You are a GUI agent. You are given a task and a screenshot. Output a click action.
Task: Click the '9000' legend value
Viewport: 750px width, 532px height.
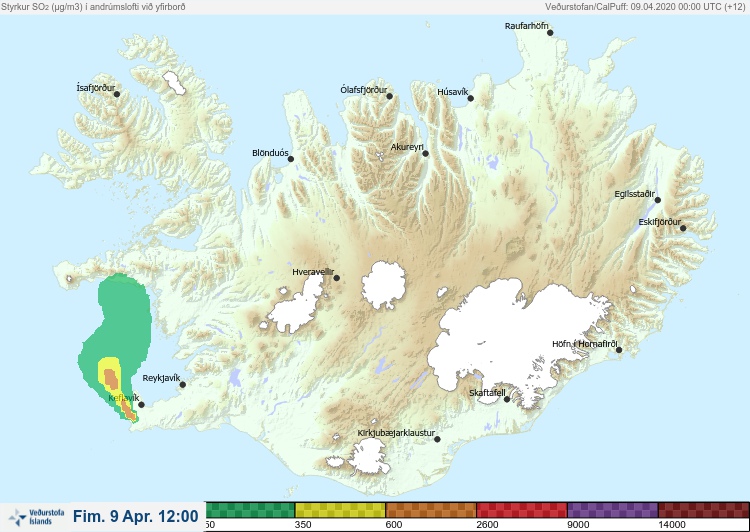(x=578, y=525)
